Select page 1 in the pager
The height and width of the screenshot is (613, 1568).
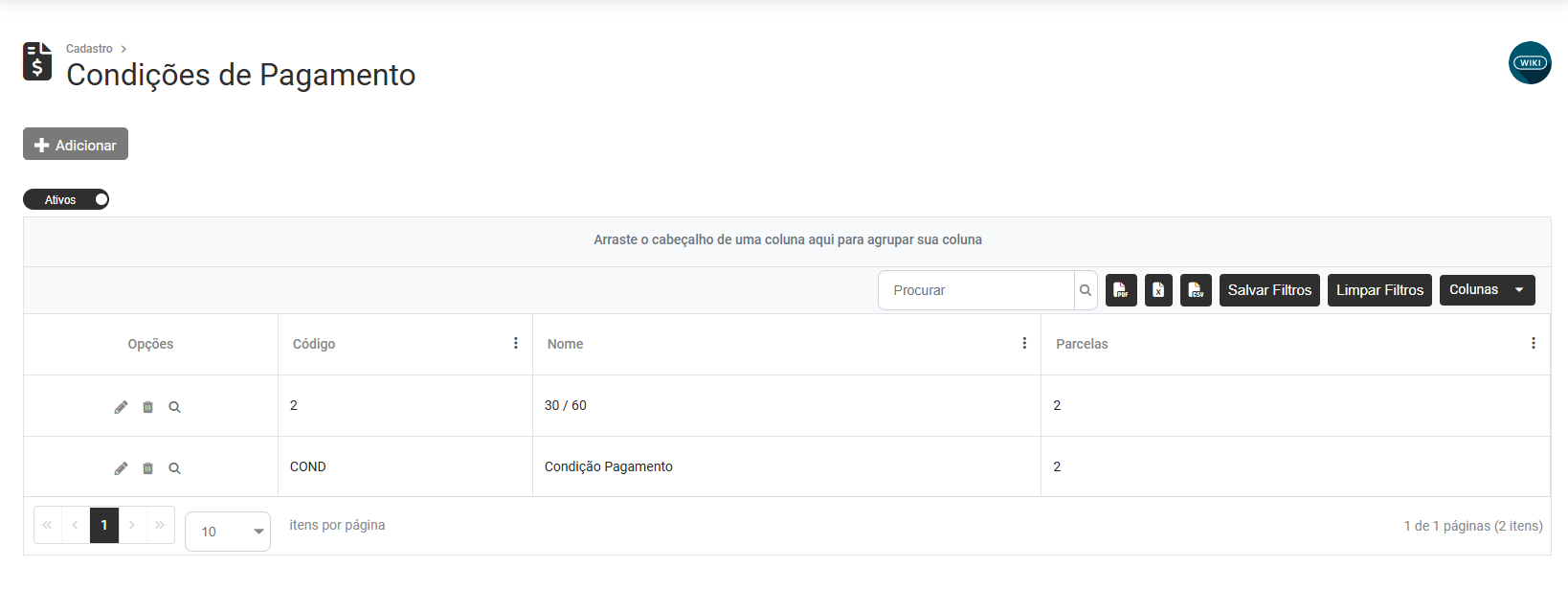104,525
